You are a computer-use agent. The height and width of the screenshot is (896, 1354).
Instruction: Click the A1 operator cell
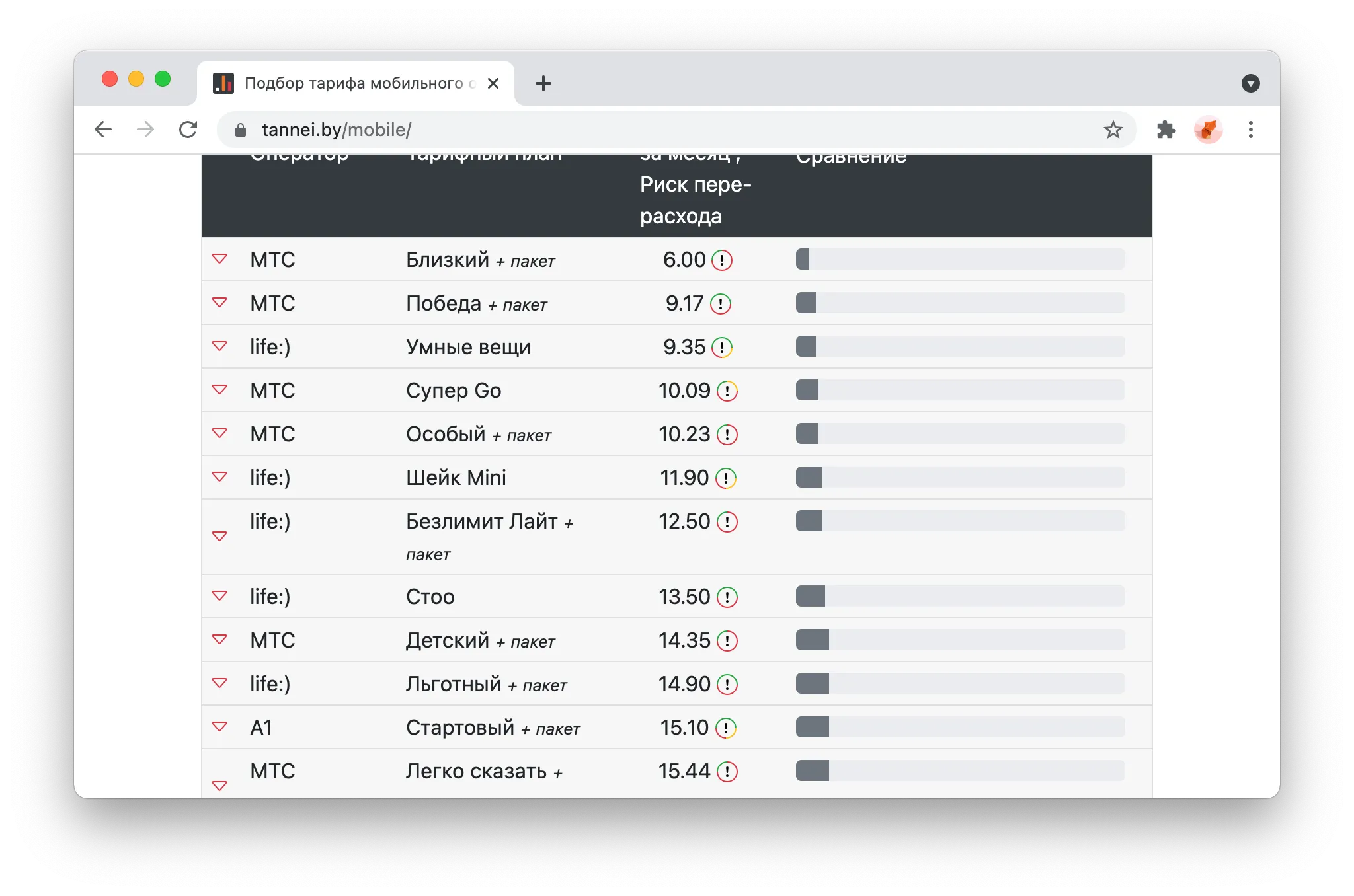[261, 728]
